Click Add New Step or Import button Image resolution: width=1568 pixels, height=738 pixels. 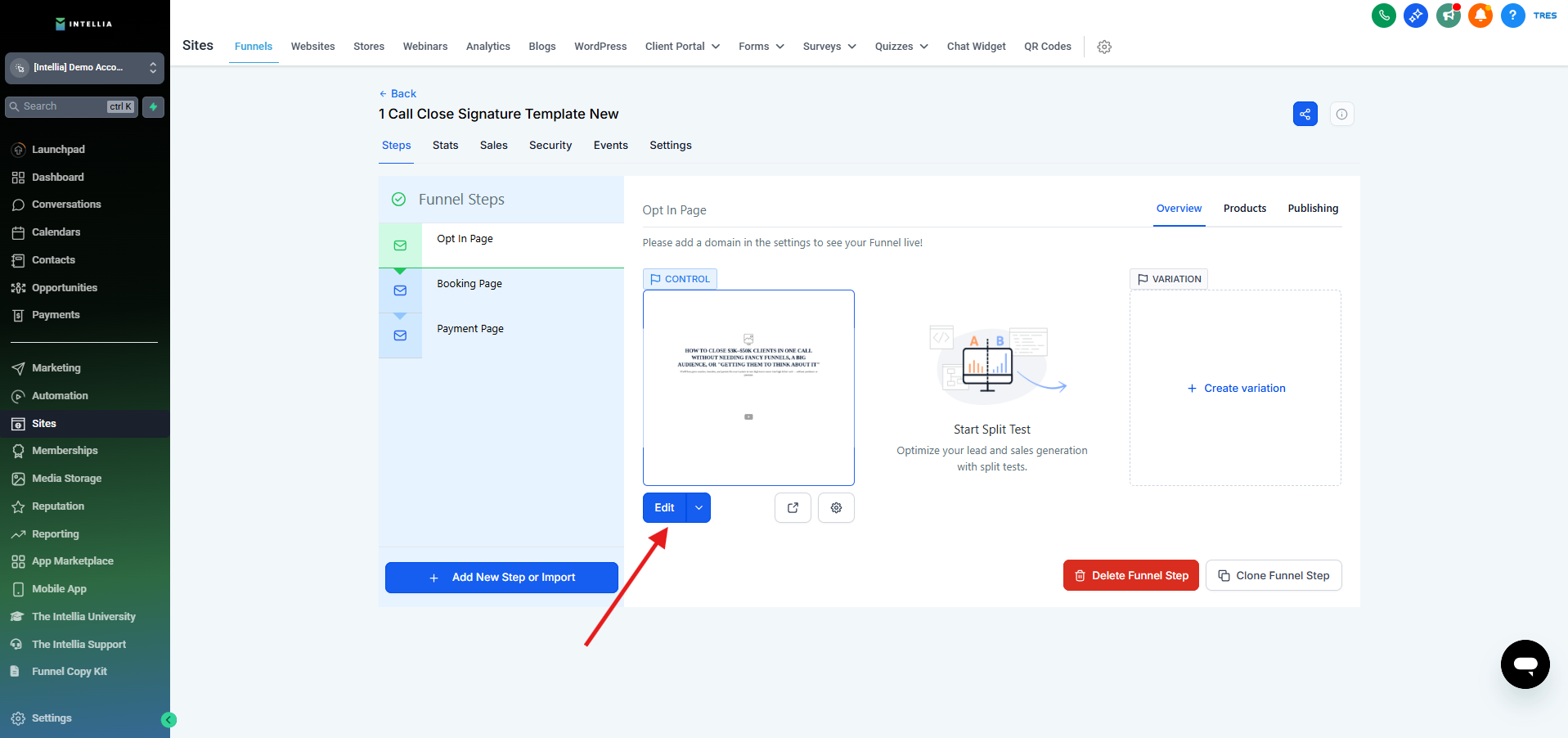pos(501,577)
